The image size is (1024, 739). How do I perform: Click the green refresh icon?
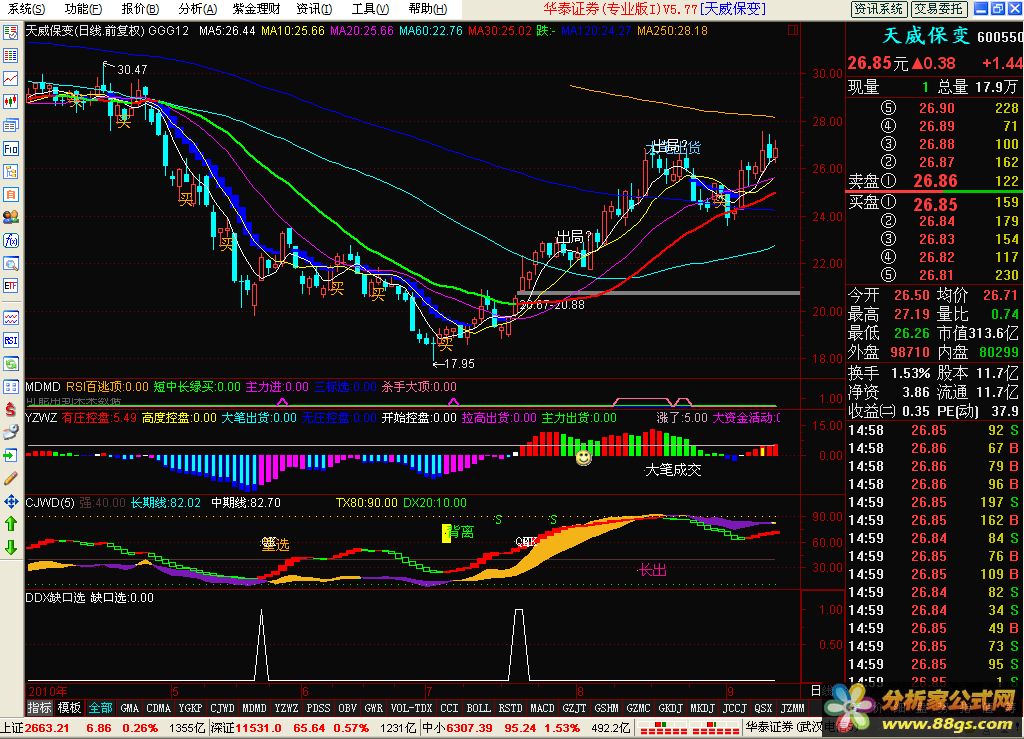click(10, 364)
